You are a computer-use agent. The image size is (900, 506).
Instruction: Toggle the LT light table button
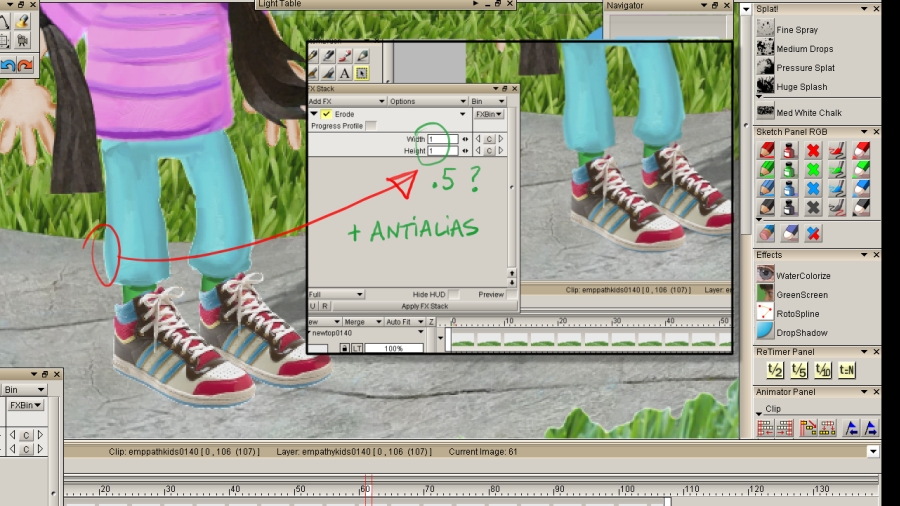(x=356, y=348)
